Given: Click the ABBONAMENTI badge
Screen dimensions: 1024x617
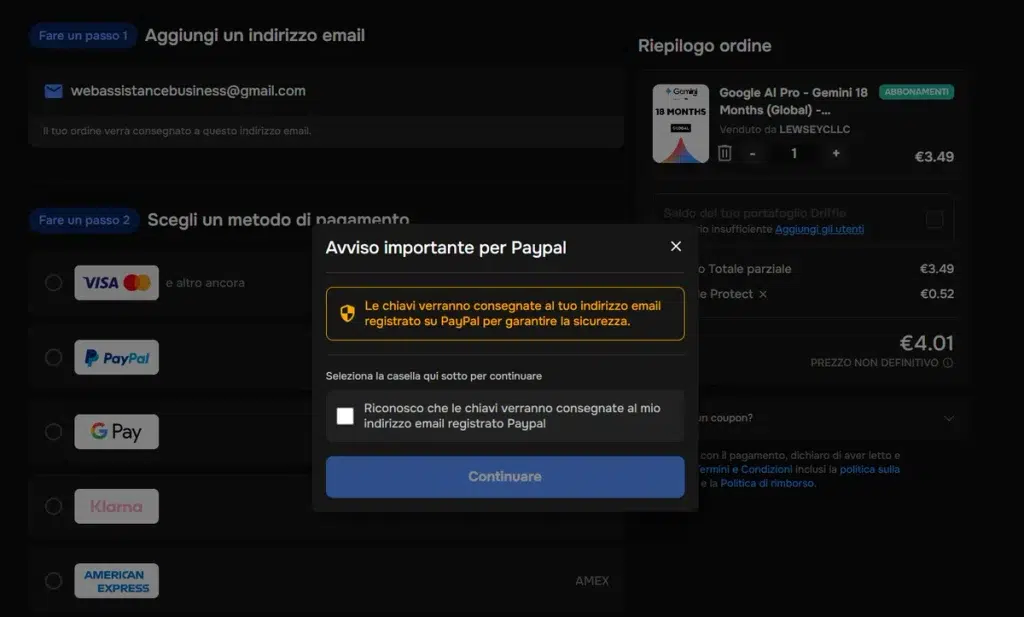Looking at the screenshot, I should [916, 92].
